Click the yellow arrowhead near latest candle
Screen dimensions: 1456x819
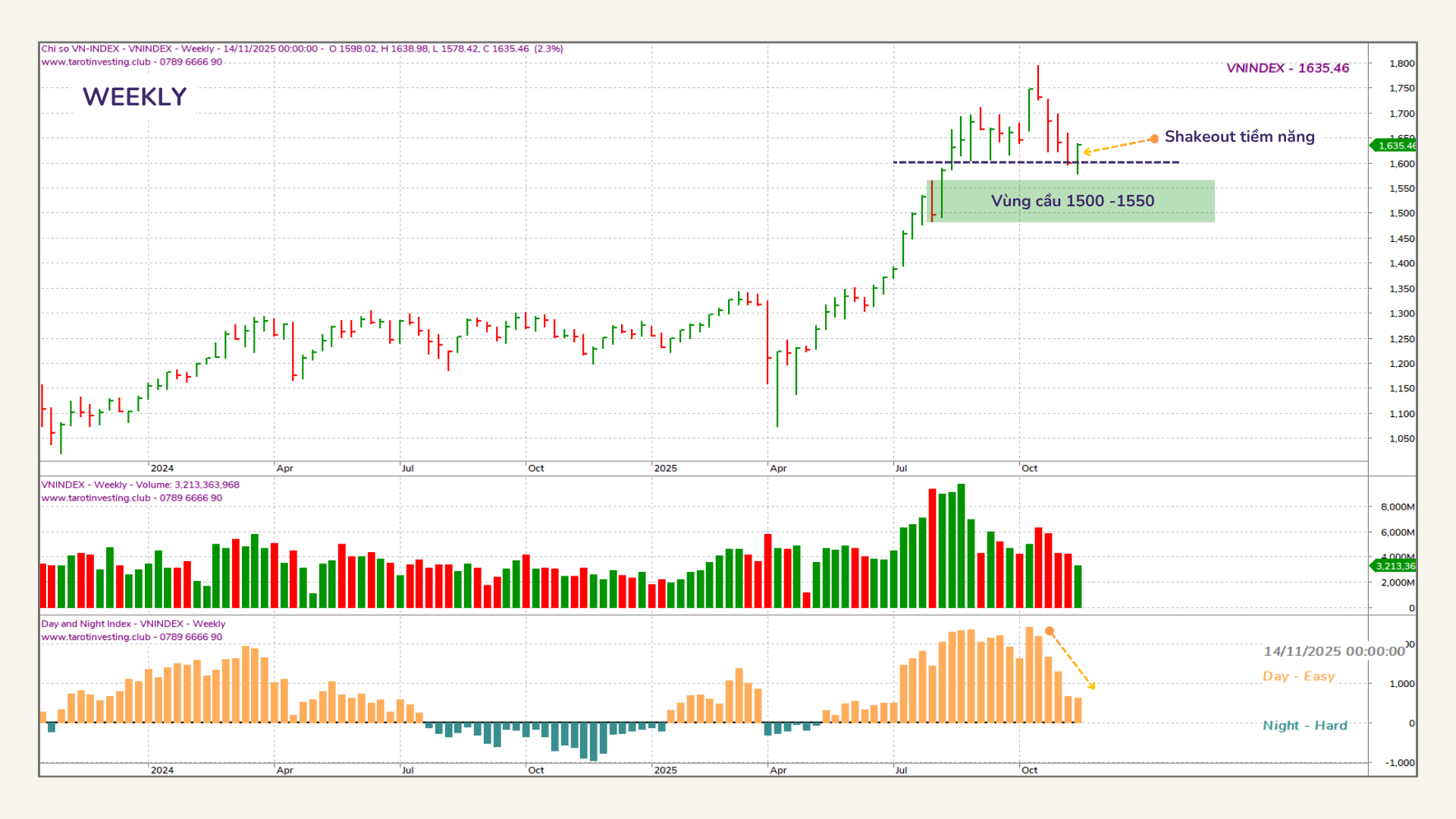(x=1087, y=152)
